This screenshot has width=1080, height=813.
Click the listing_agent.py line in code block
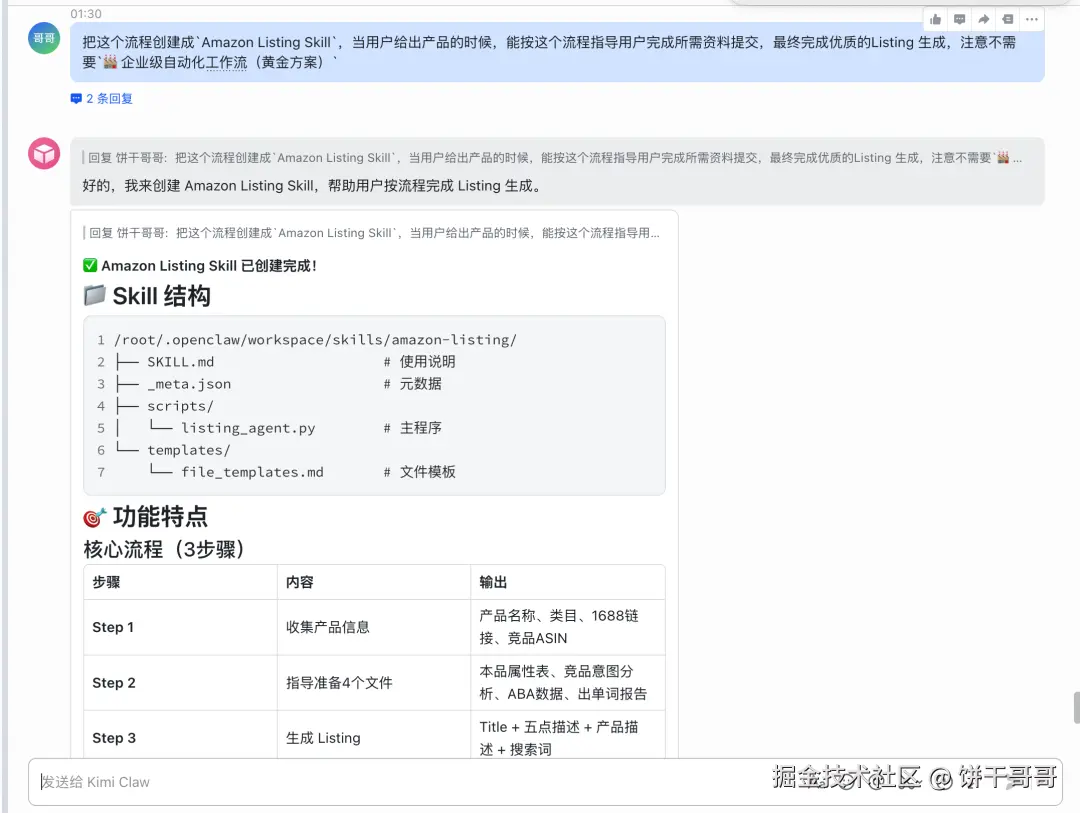tap(248, 428)
